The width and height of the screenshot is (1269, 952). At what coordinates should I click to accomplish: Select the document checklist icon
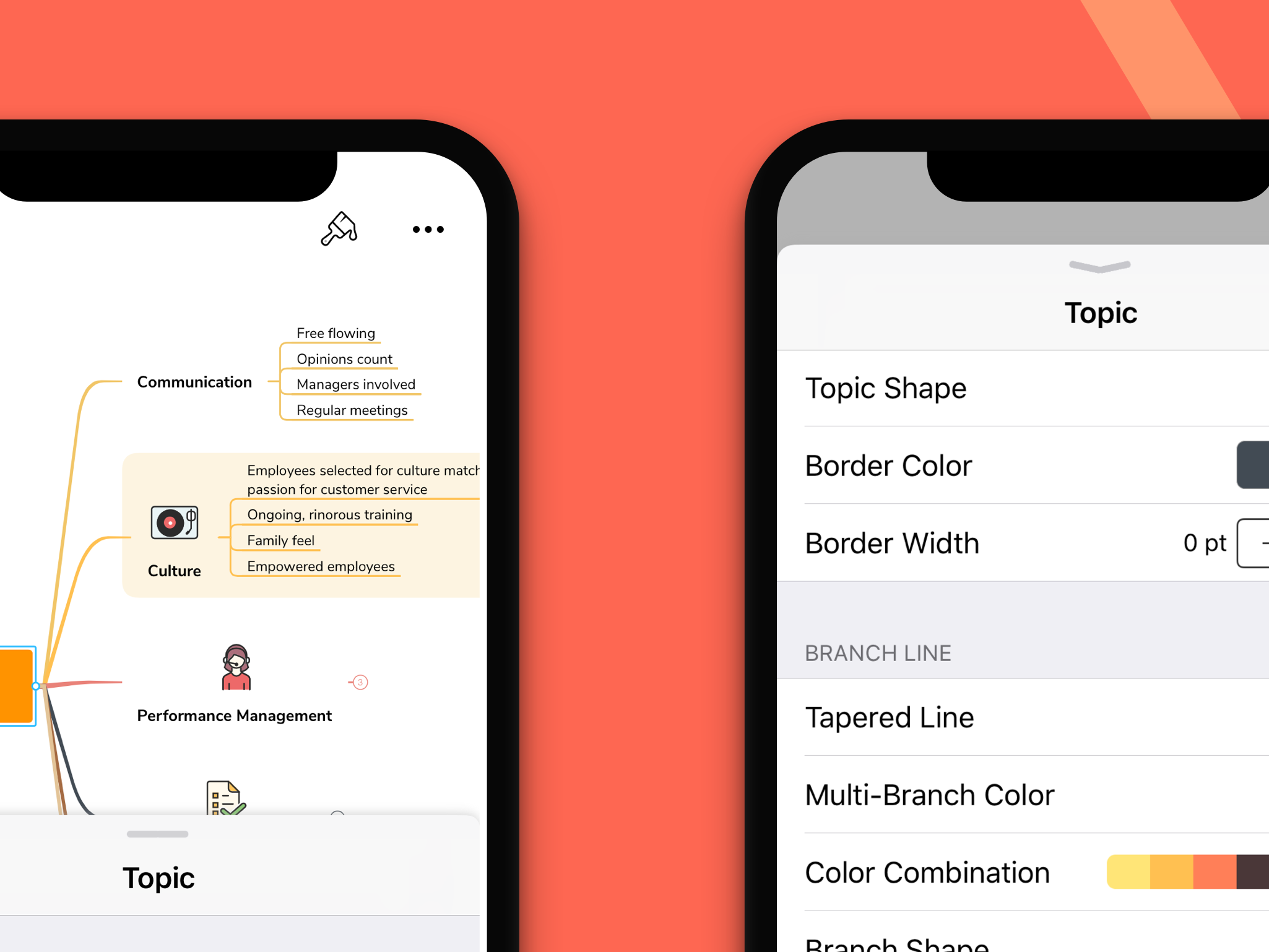(x=225, y=790)
